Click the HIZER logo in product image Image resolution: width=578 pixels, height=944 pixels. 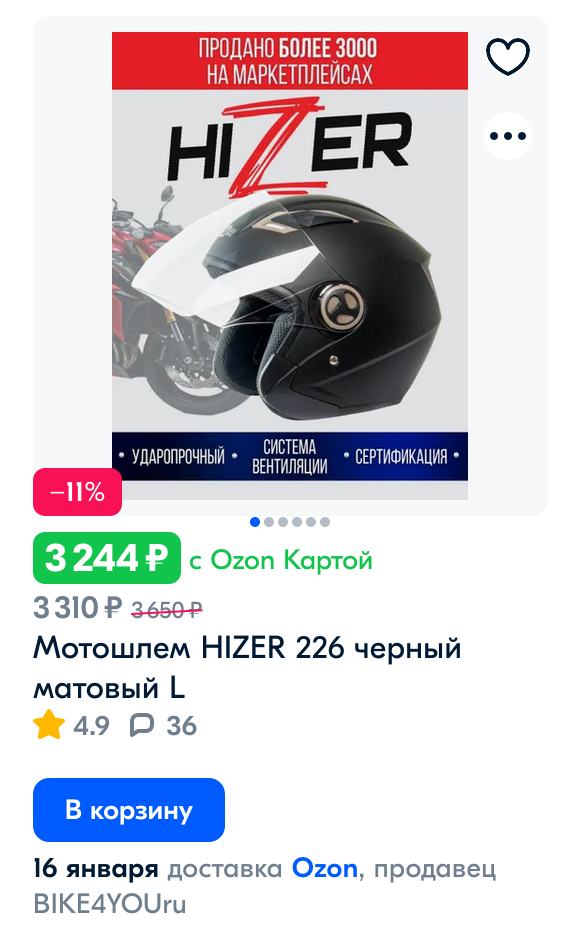click(x=290, y=148)
